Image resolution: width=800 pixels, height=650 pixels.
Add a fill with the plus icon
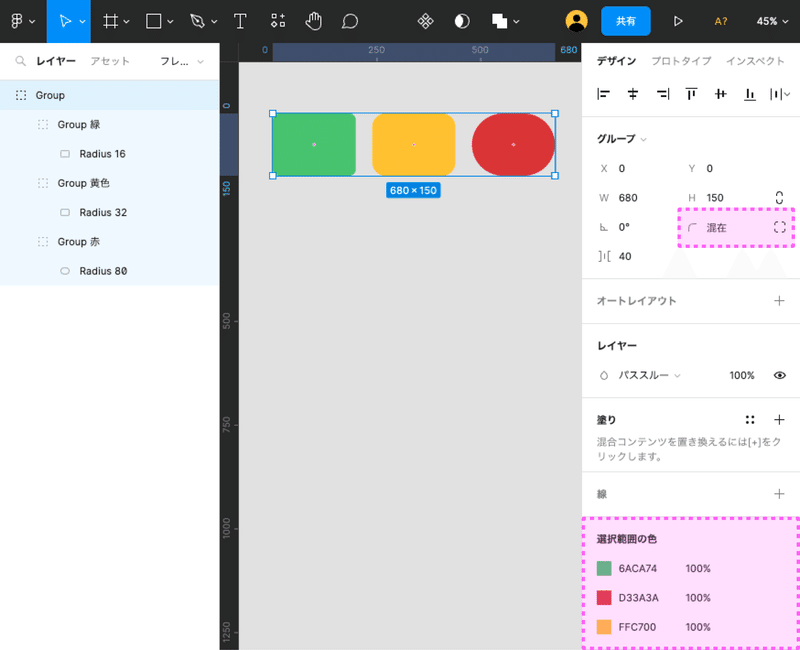[779, 419]
